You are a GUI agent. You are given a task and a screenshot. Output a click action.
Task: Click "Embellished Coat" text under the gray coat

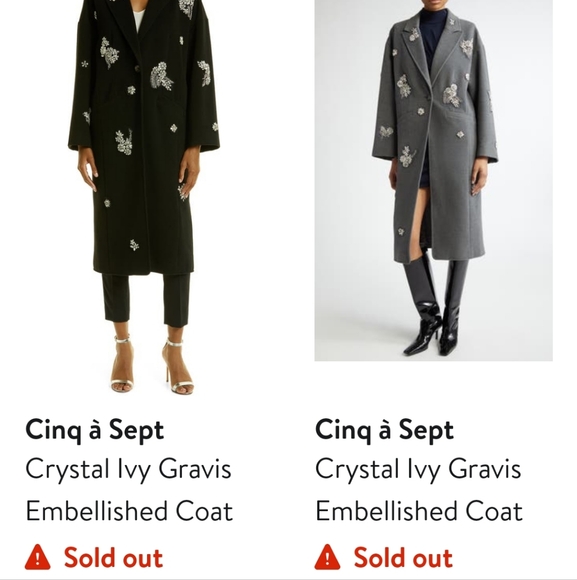(x=419, y=511)
